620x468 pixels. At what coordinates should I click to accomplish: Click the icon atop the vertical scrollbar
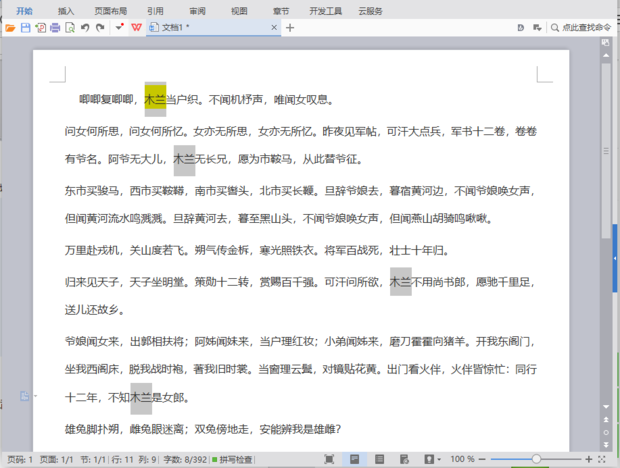coord(605,42)
